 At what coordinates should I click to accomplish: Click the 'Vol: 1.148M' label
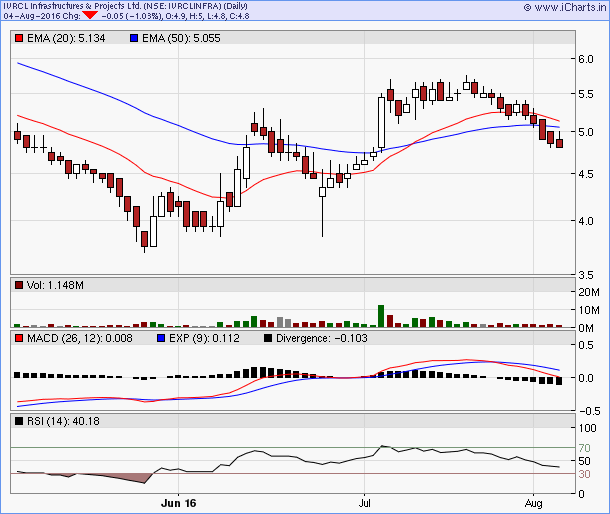55,285
